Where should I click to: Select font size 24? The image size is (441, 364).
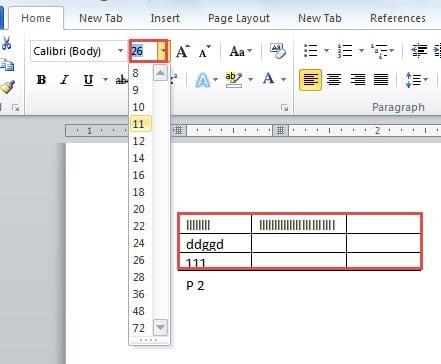(141, 243)
